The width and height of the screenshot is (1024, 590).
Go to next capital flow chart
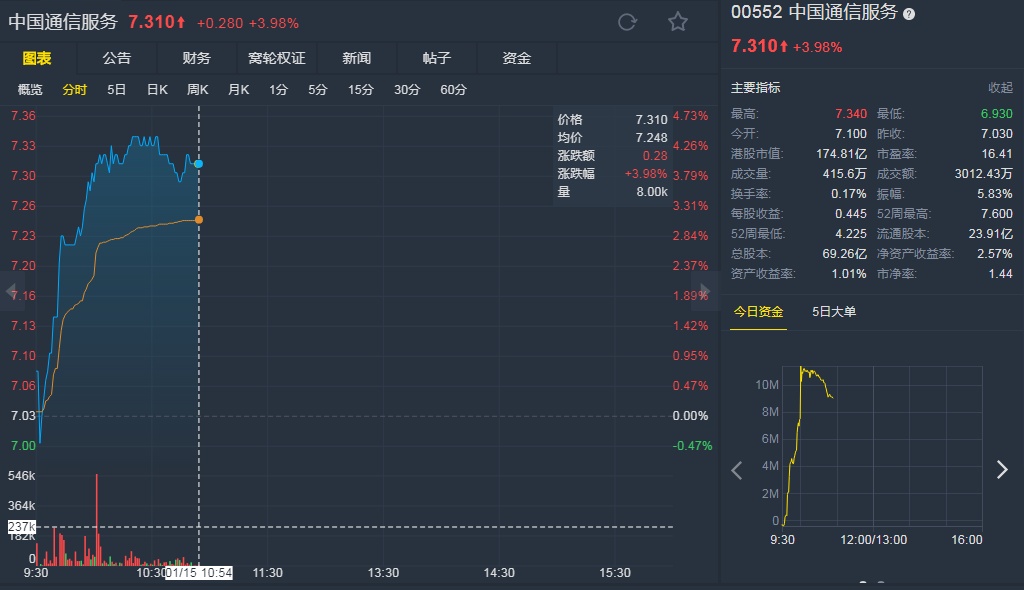(1002, 470)
